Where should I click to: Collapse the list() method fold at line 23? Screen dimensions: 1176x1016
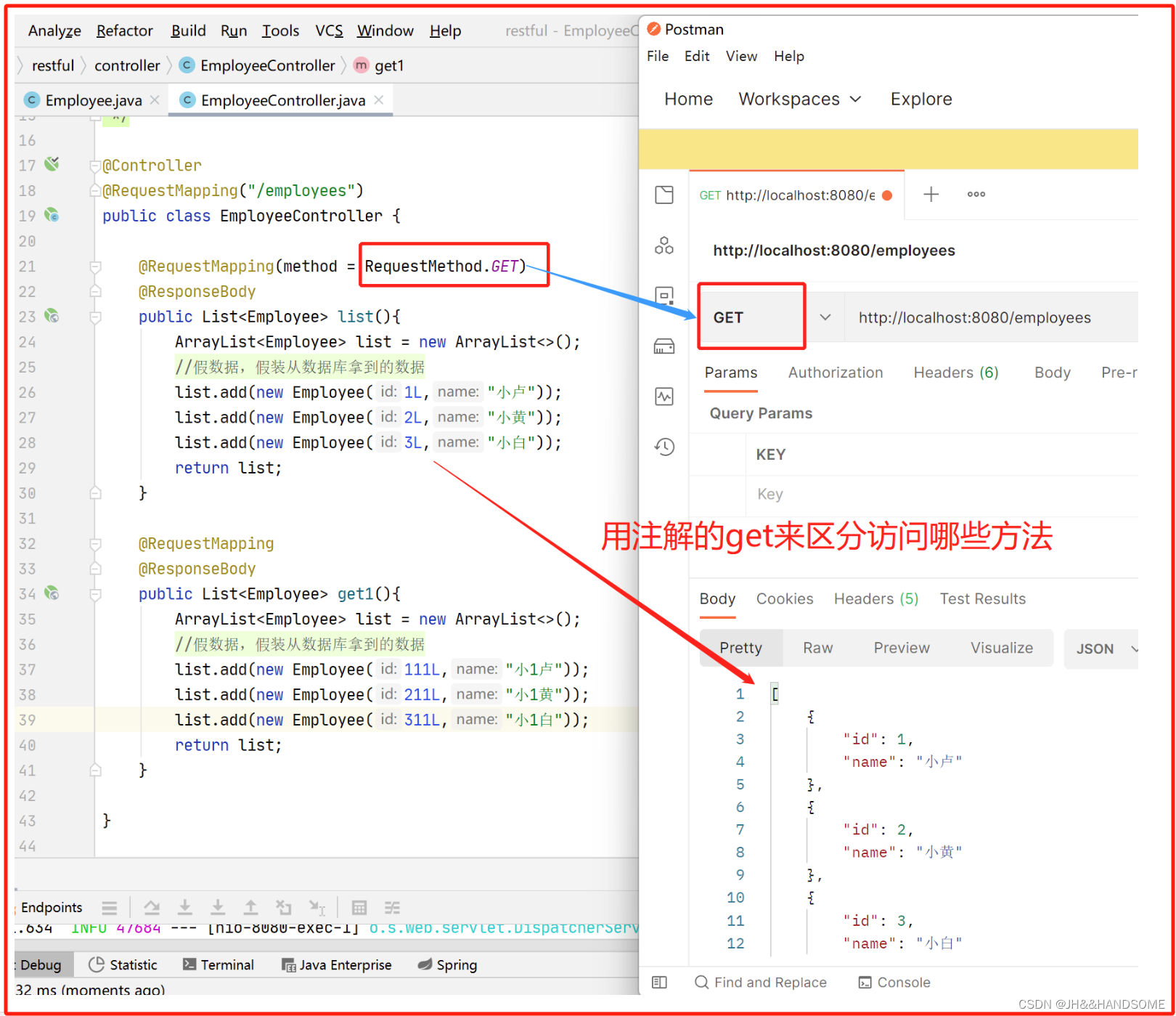[x=95, y=317]
